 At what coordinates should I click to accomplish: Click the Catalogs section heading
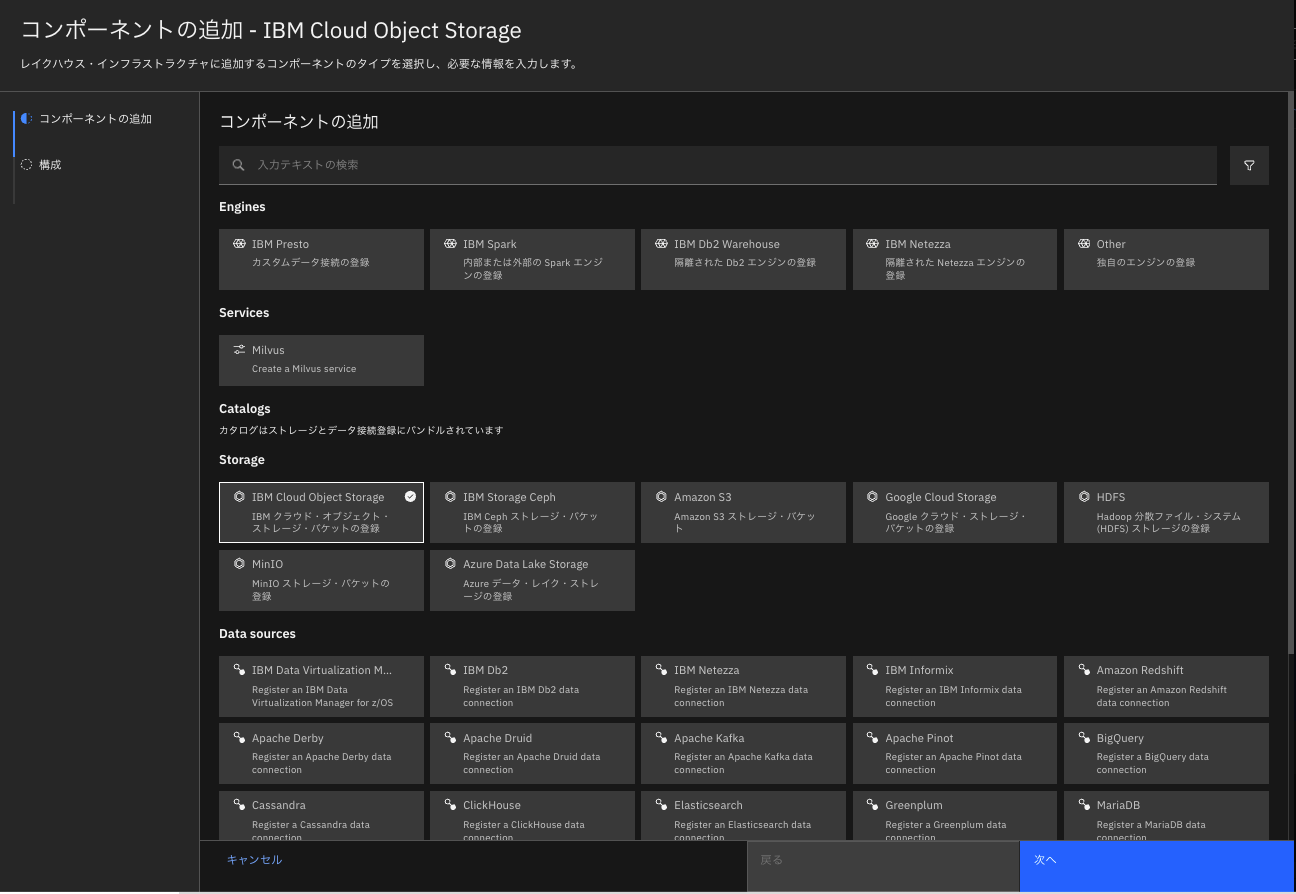click(x=245, y=409)
